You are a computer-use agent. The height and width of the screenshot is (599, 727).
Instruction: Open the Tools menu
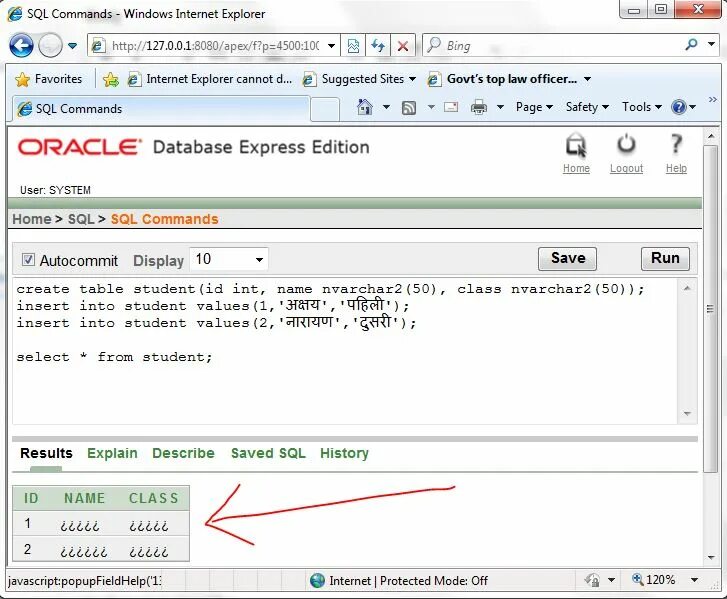coord(642,107)
